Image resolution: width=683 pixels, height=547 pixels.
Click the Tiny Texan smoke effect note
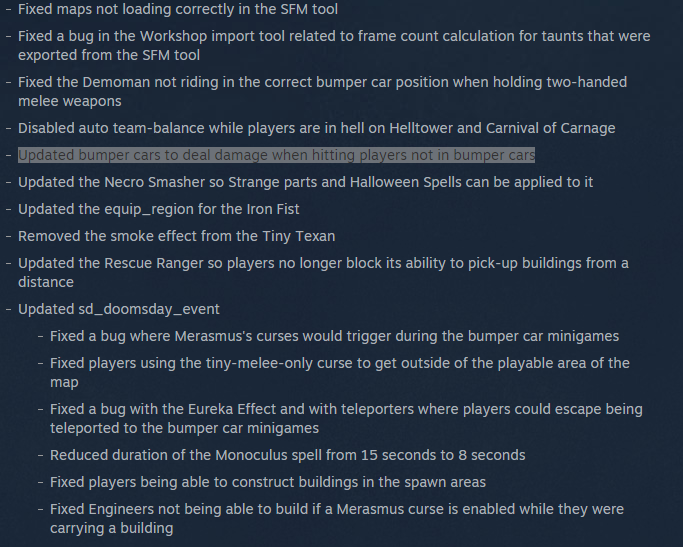point(176,236)
